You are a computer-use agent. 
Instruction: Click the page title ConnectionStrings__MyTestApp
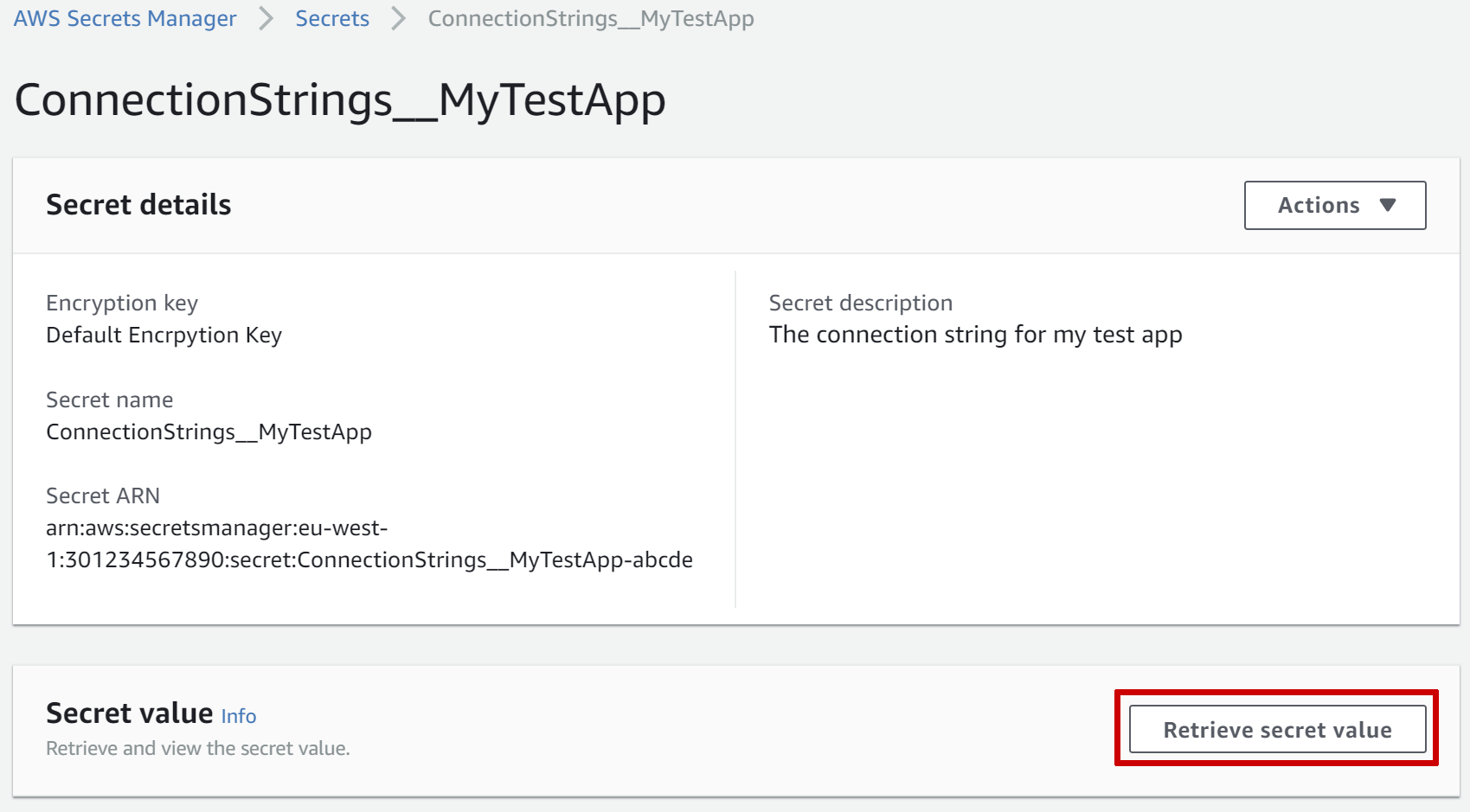tap(340, 100)
